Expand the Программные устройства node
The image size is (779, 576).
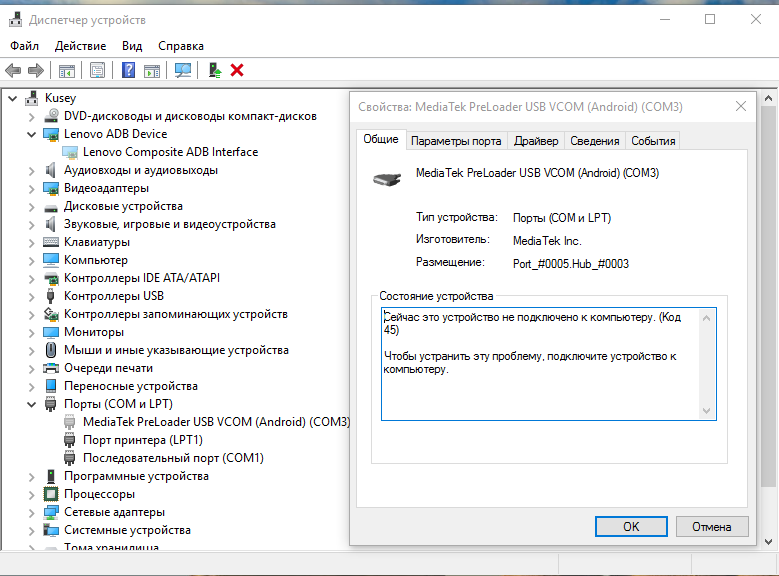coord(31,477)
